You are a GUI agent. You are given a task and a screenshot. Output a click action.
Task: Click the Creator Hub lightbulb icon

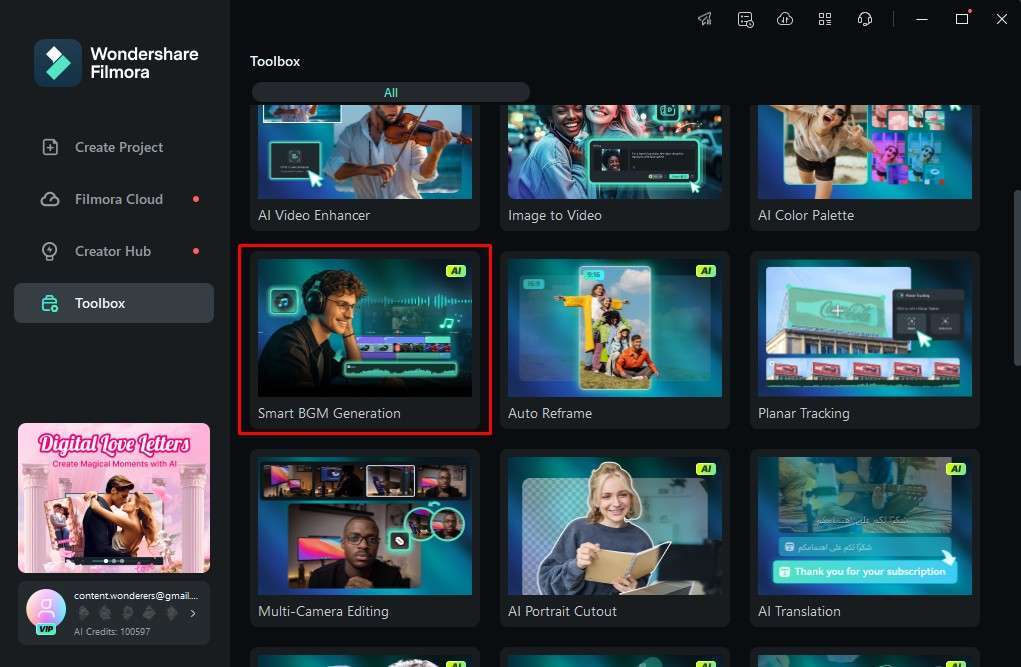point(49,251)
